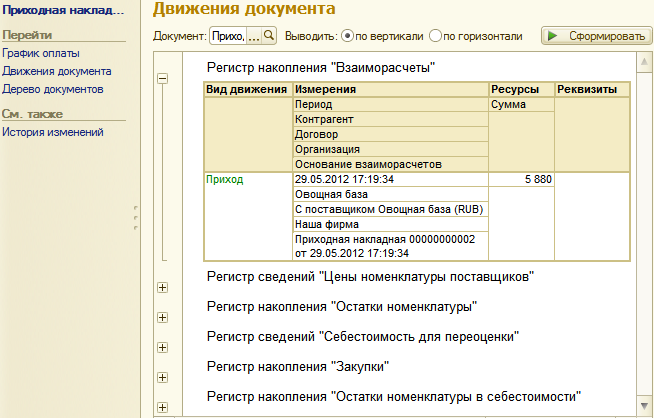The height and width of the screenshot is (418, 654).
Task: Select the 'по вертикали' radio button
Action: 347,36
